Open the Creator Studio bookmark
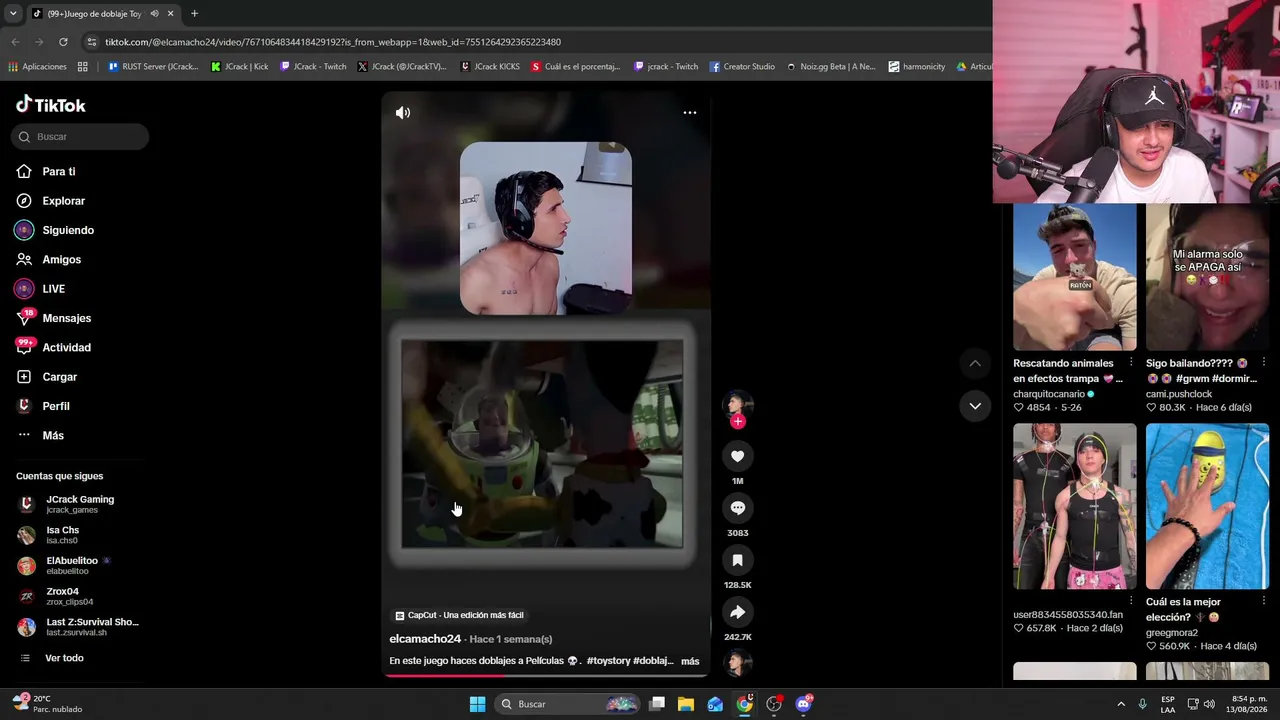 coord(742,67)
